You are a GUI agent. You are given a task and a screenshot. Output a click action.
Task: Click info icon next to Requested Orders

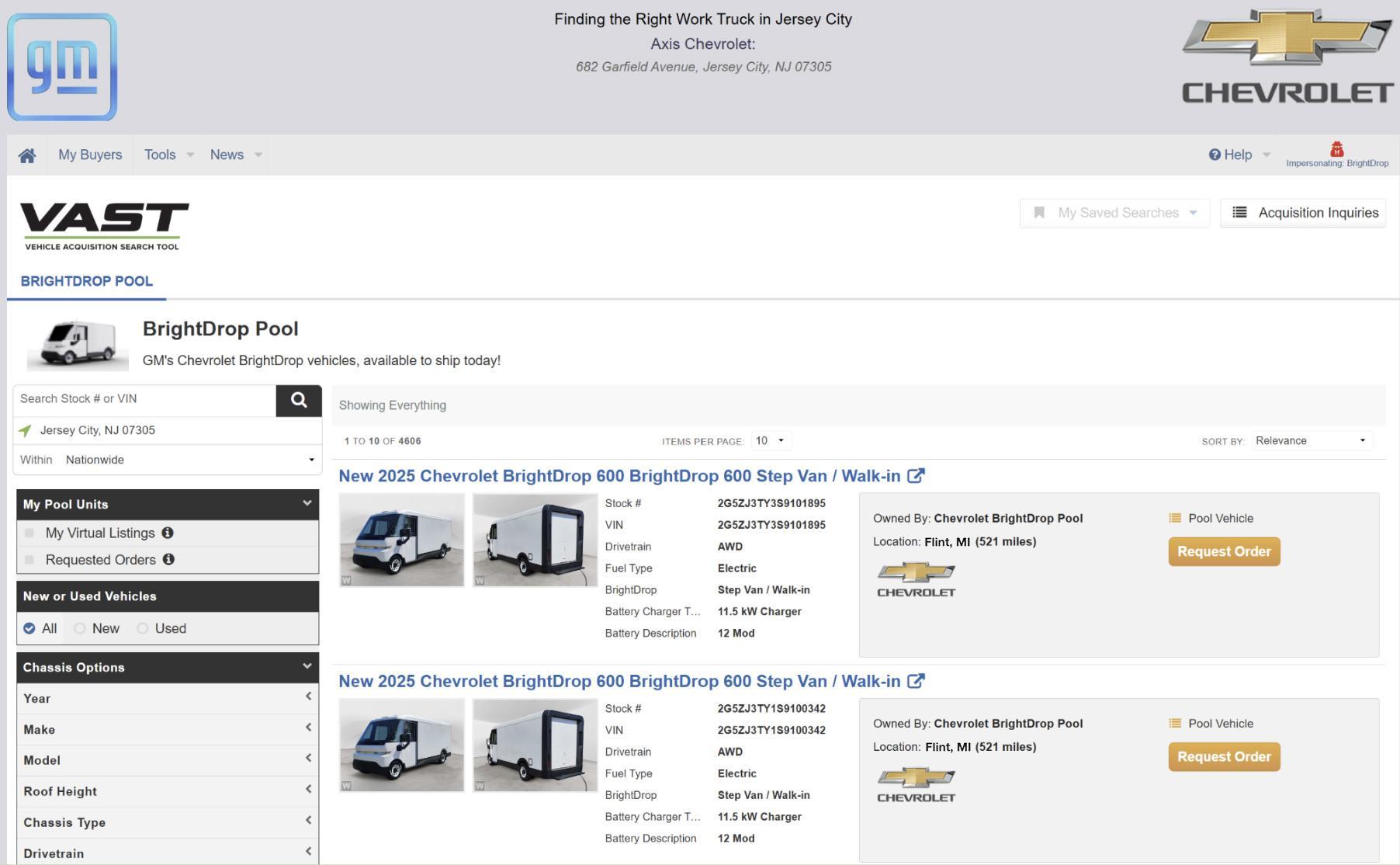point(168,559)
